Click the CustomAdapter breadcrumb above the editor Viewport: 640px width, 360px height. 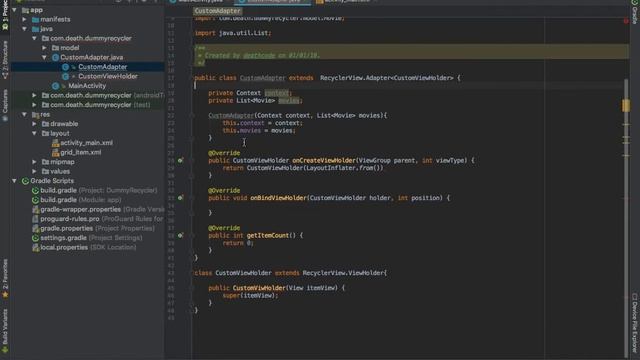click(217, 11)
